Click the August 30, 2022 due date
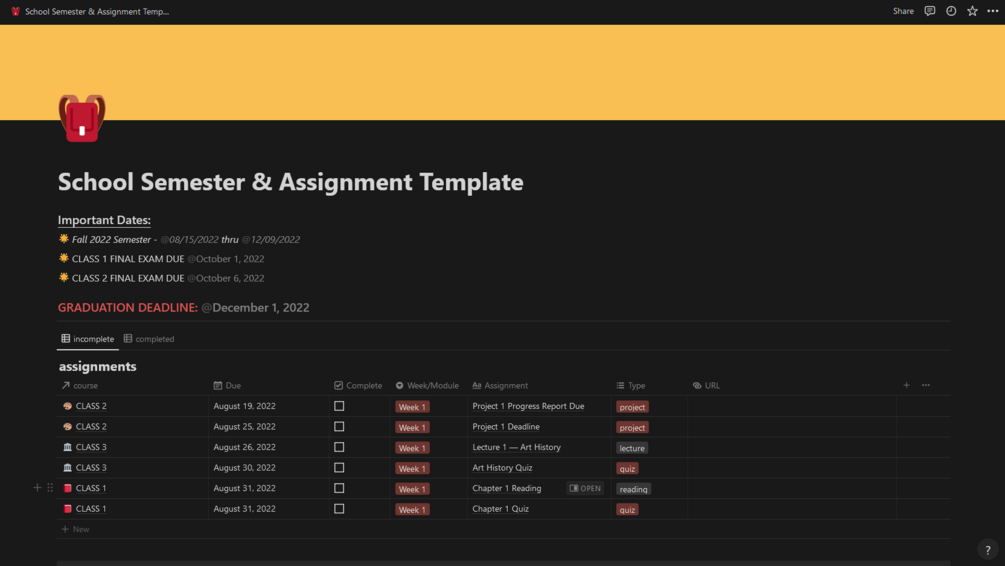1005x566 pixels. click(244, 467)
